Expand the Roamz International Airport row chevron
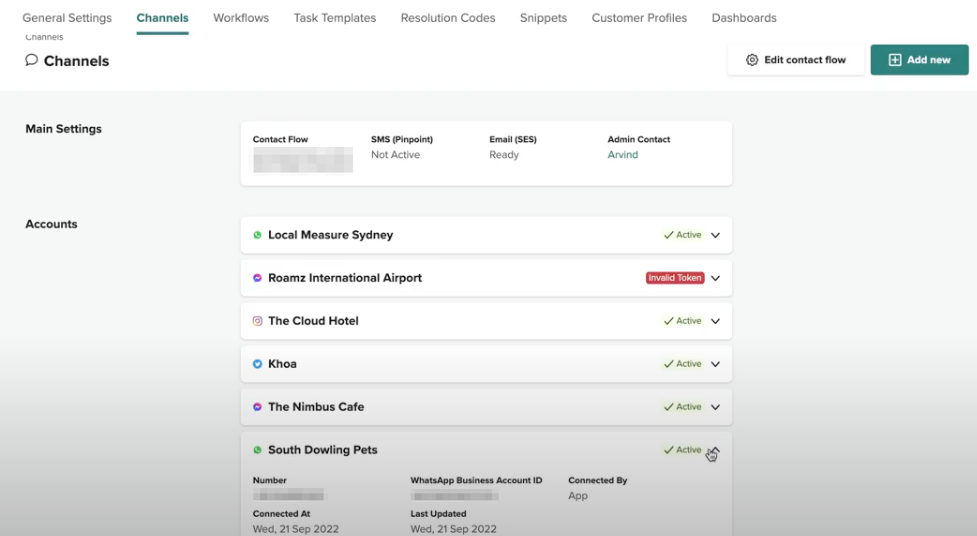The height and width of the screenshot is (536, 977). [715, 278]
